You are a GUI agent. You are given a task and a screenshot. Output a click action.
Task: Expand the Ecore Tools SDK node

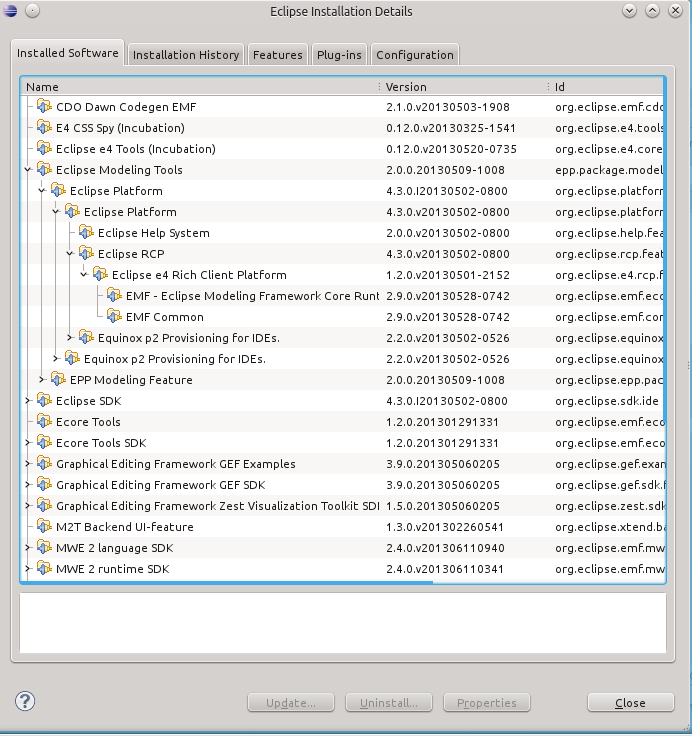coord(28,443)
